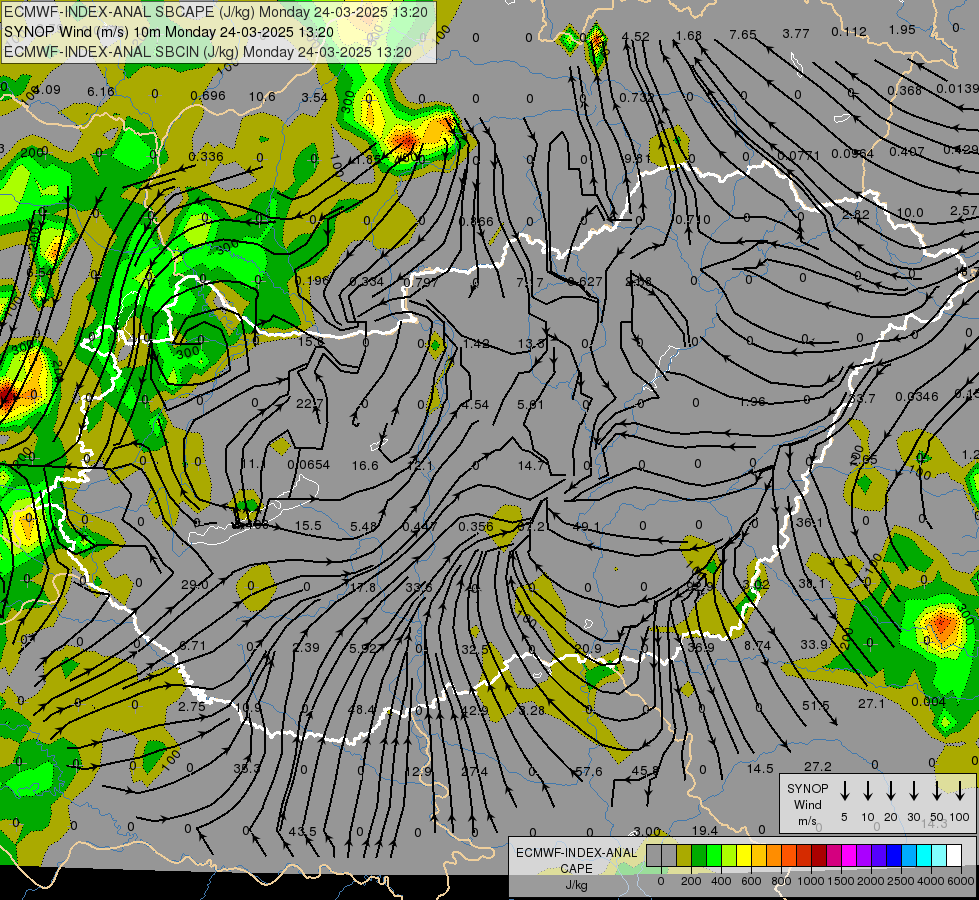The height and width of the screenshot is (900, 979).
Task: Click the wind arrow above 5 m/s
Action: pos(844,791)
